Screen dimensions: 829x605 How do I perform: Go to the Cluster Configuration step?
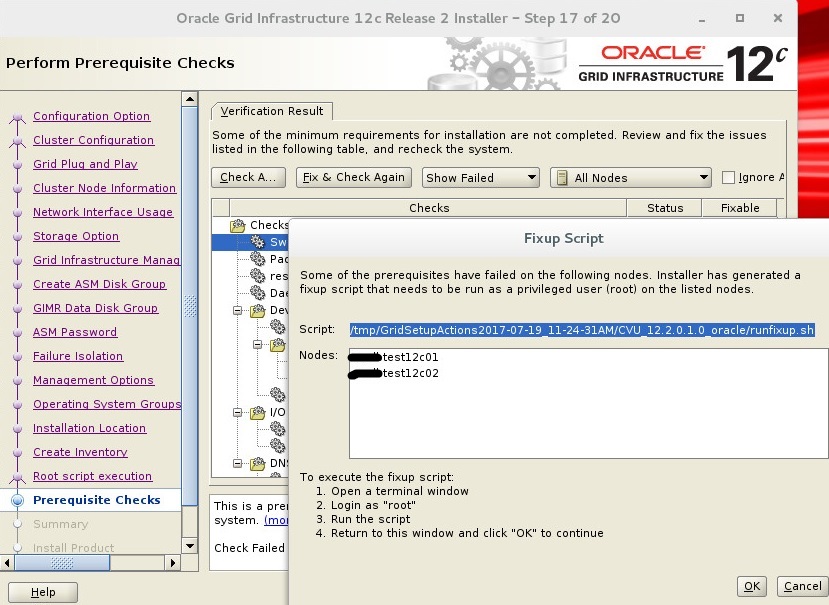click(94, 140)
